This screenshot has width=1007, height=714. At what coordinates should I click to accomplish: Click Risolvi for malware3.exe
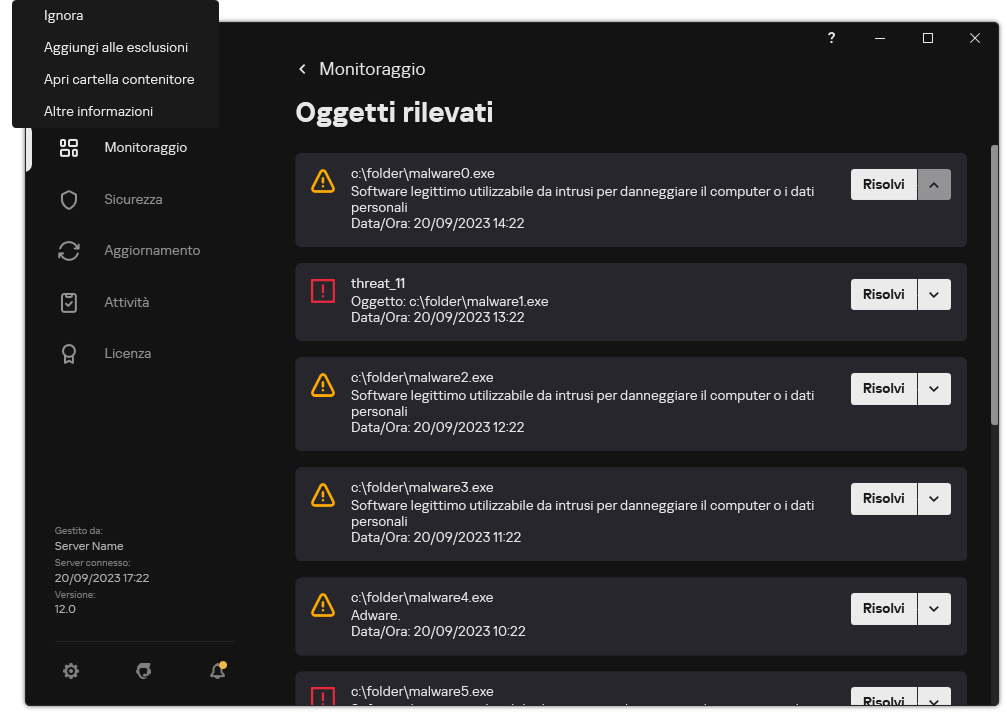pos(883,498)
